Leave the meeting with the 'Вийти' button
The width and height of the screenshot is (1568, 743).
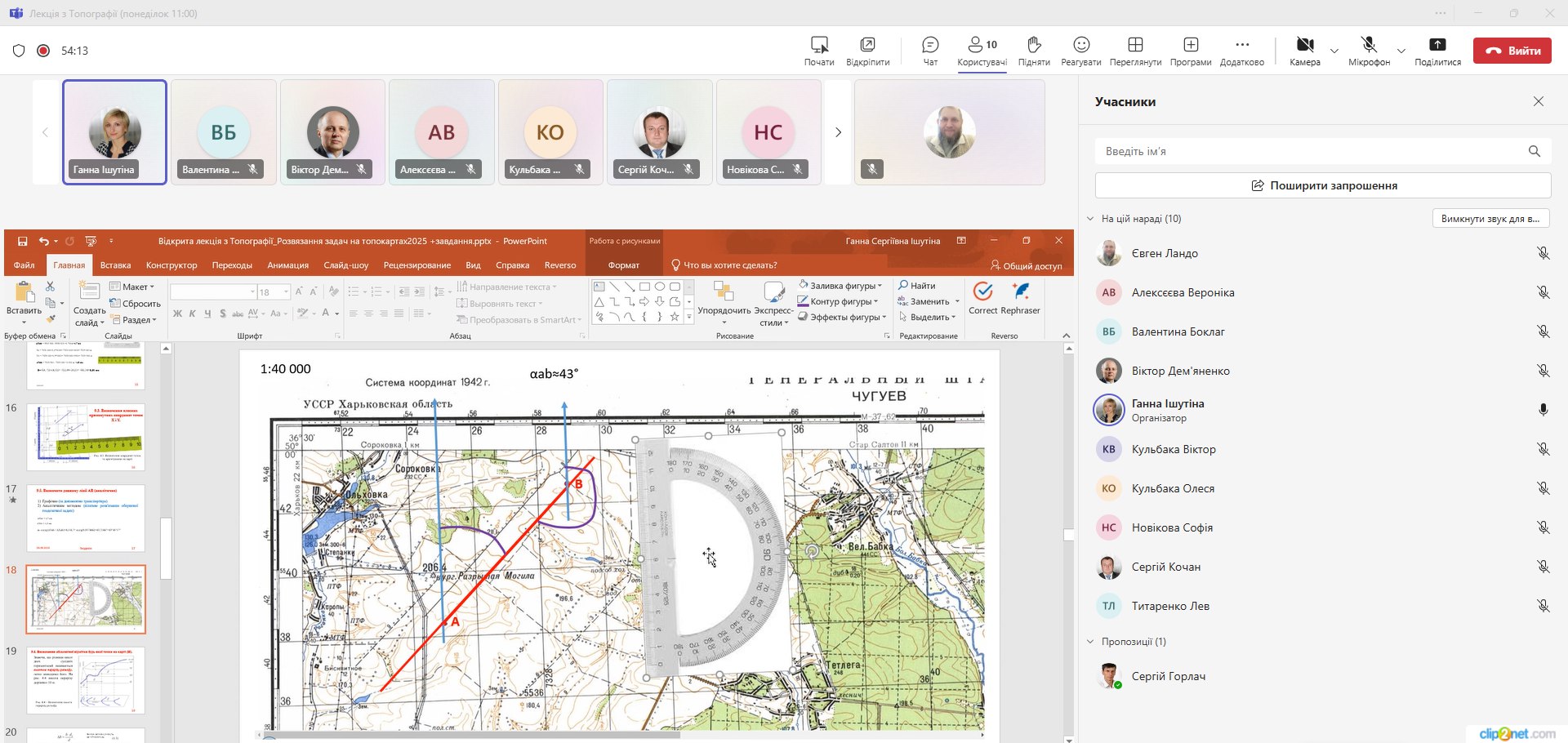(x=1512, y=51)
